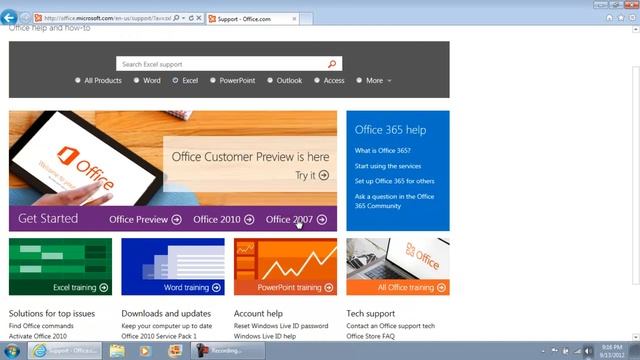Click the Recording app on taskbar
The image size is (640, 360).
(x=228, y=351)
